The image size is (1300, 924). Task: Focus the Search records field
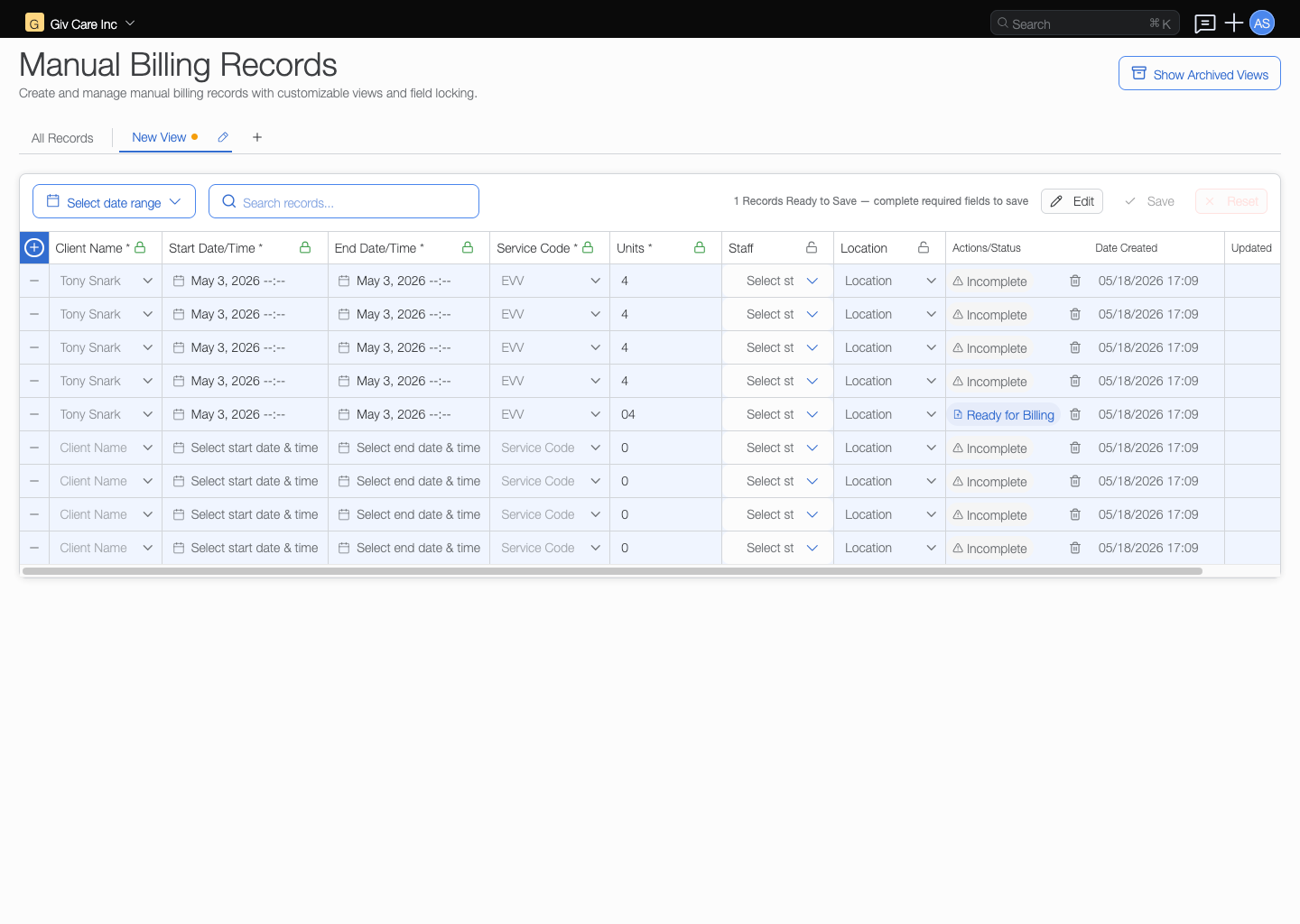click(344, 201)
